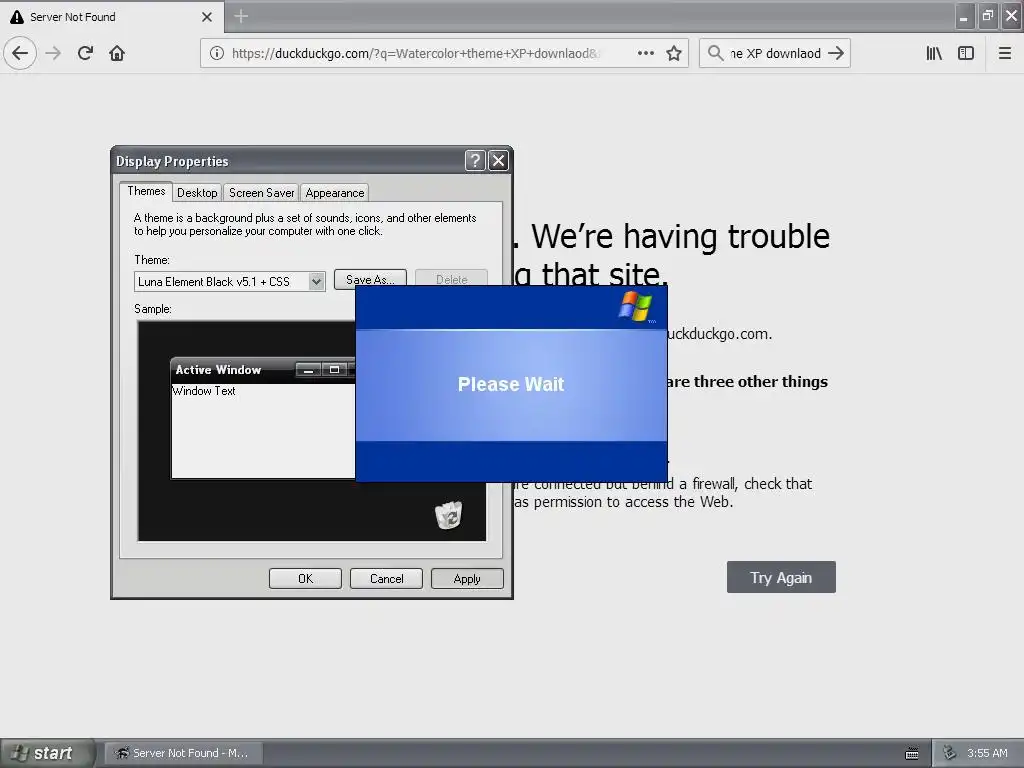The width and height of the screenshot is (1024, 768).
Task: Click the Luna Element Black theme combo box
Action: [229, 282]
